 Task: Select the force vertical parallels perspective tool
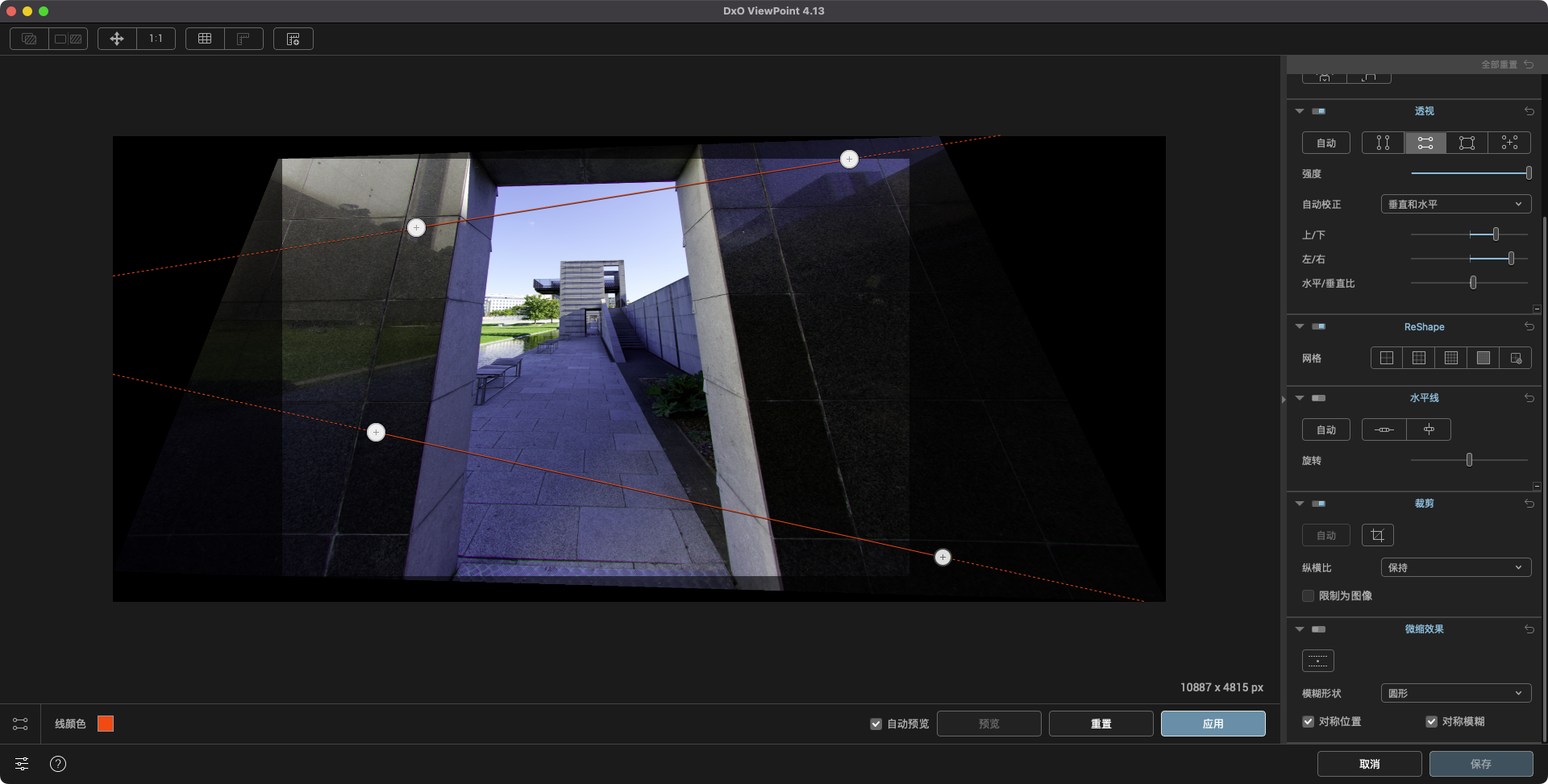[1383, 143]
